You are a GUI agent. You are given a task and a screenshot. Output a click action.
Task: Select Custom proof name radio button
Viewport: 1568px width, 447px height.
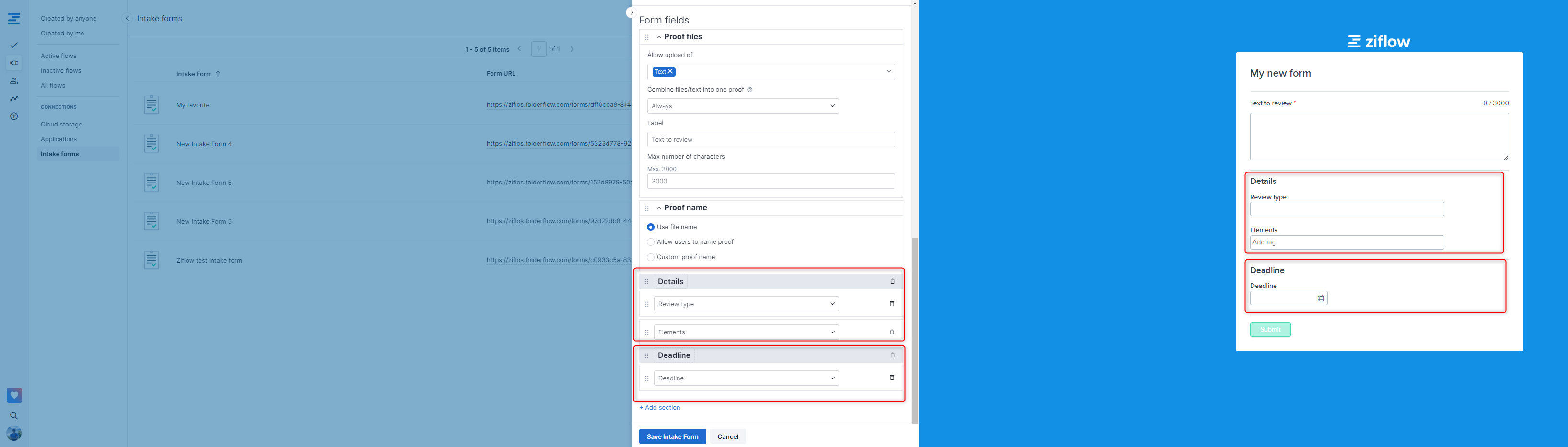[651, 257]
